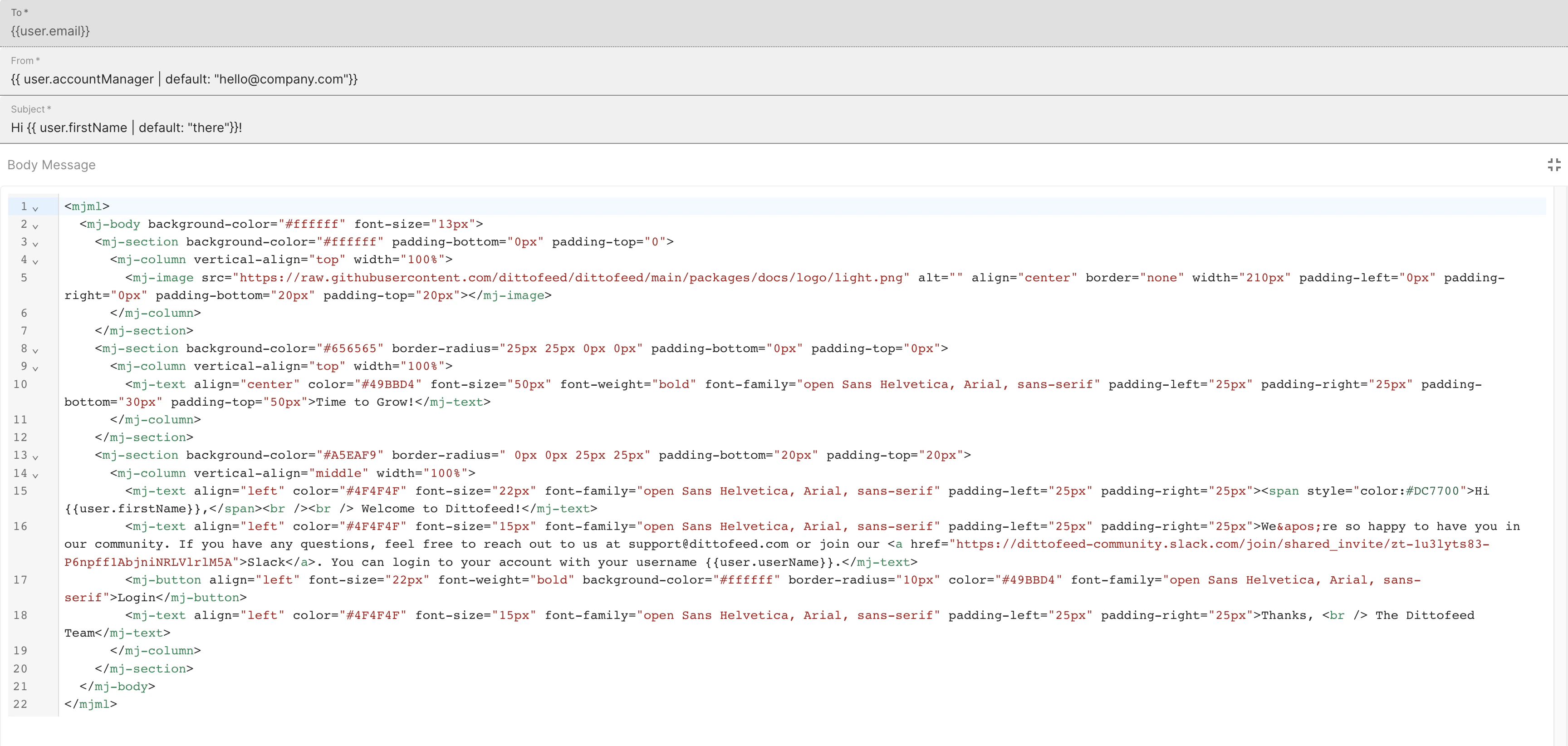Collapse the mj-section at line 8
Image resolution: width=1568 pixels, height=746 pixels.
(x=35, y=350)
